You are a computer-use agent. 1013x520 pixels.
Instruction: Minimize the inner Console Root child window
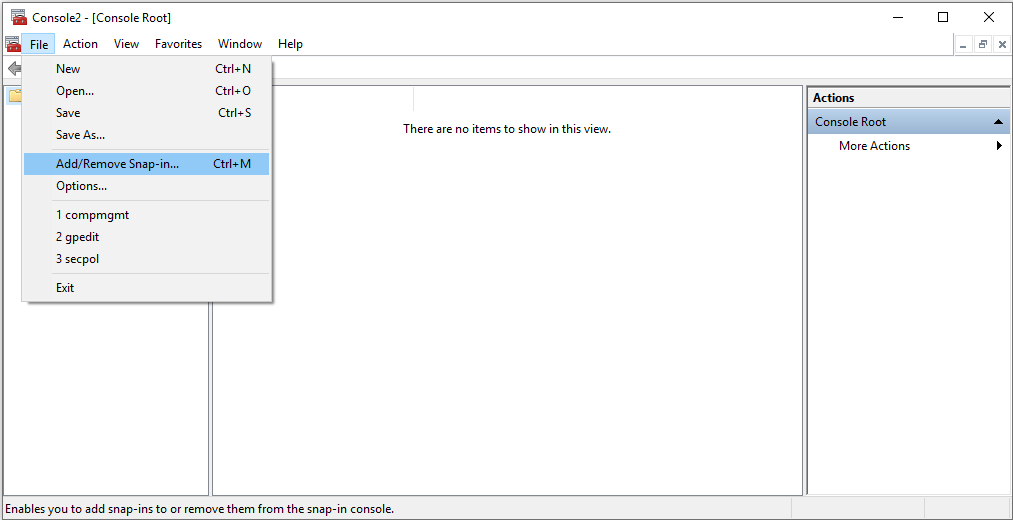coord(963,45)
